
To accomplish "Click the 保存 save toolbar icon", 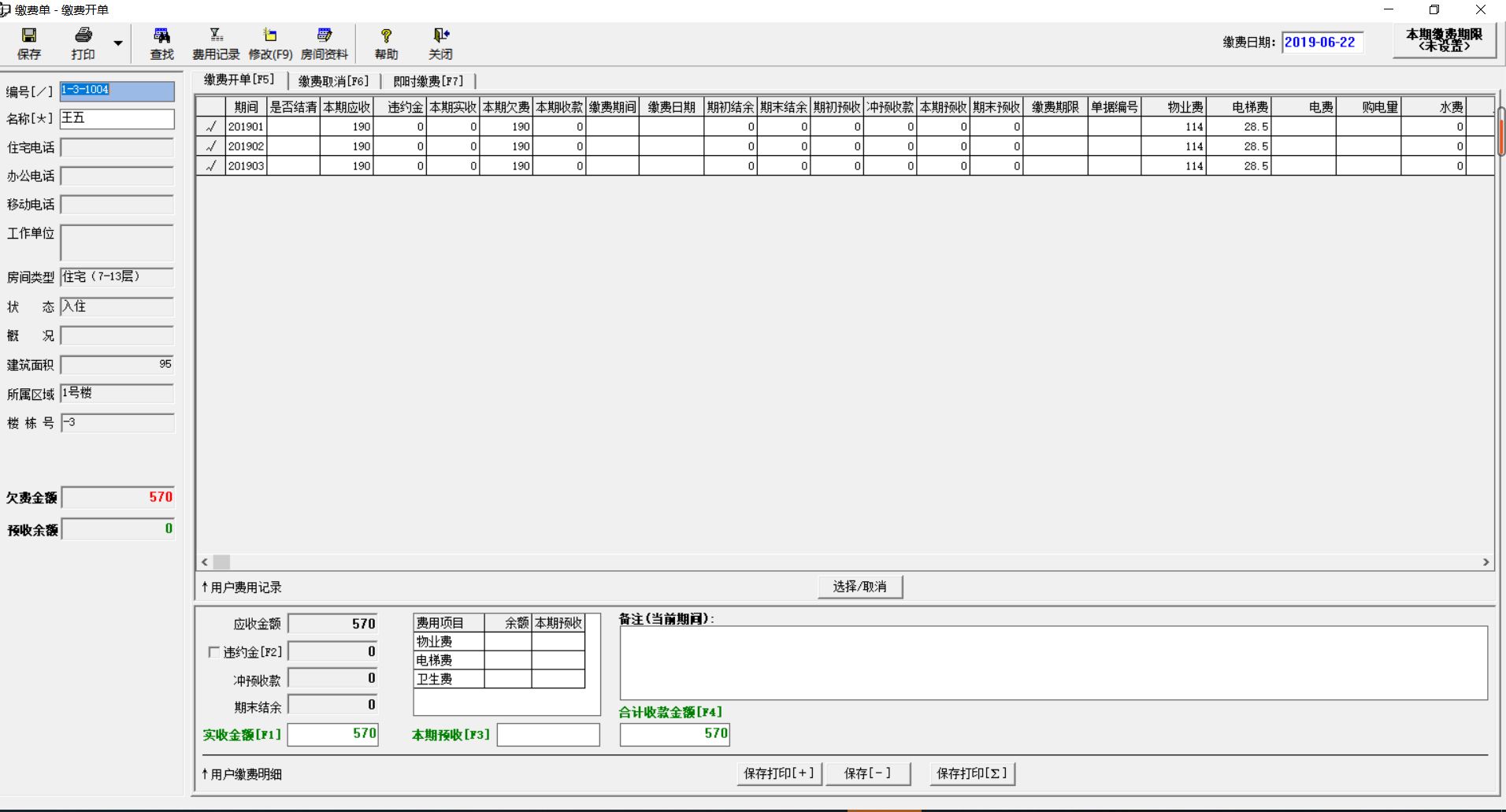I will [29, 43].
